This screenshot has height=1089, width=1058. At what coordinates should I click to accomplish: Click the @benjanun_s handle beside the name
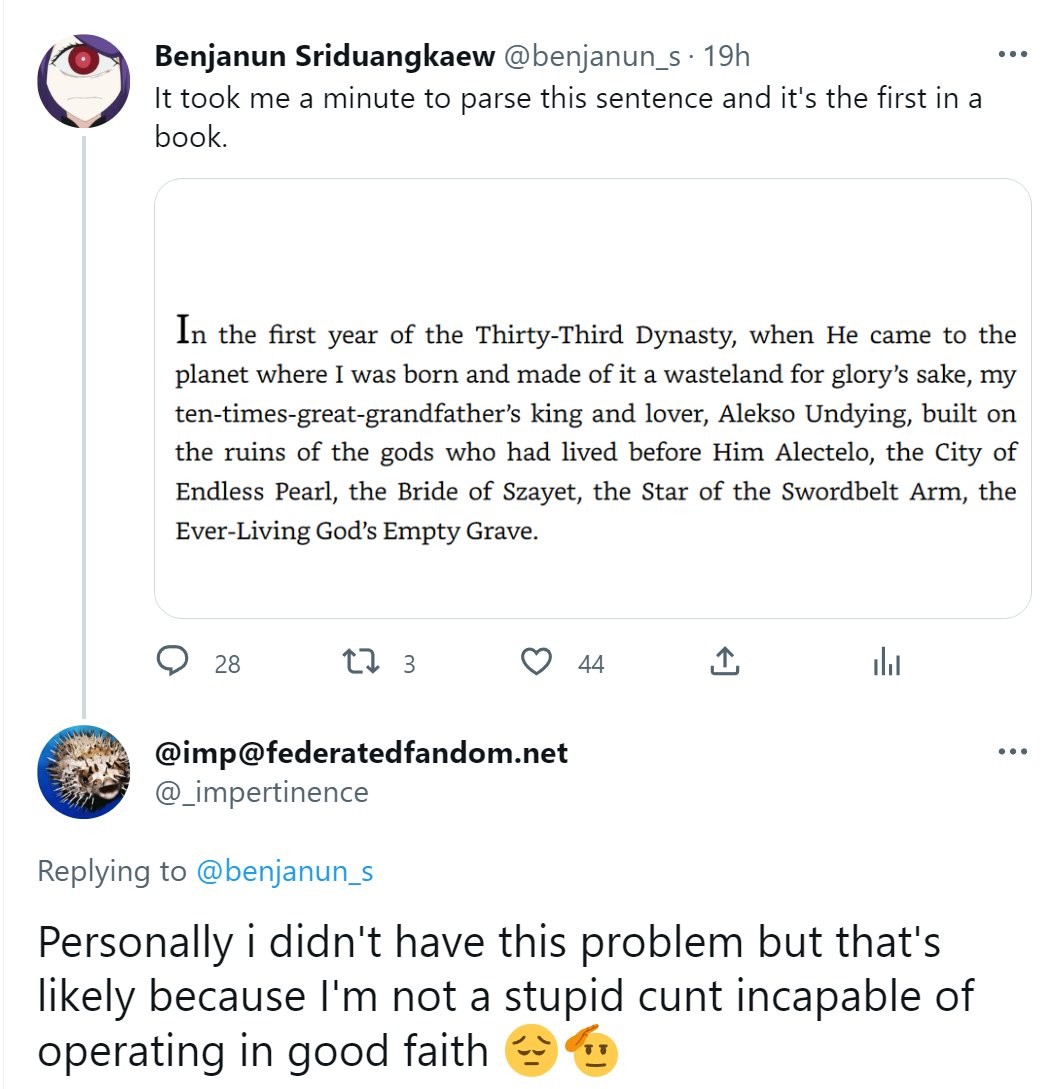click(590, 57)
